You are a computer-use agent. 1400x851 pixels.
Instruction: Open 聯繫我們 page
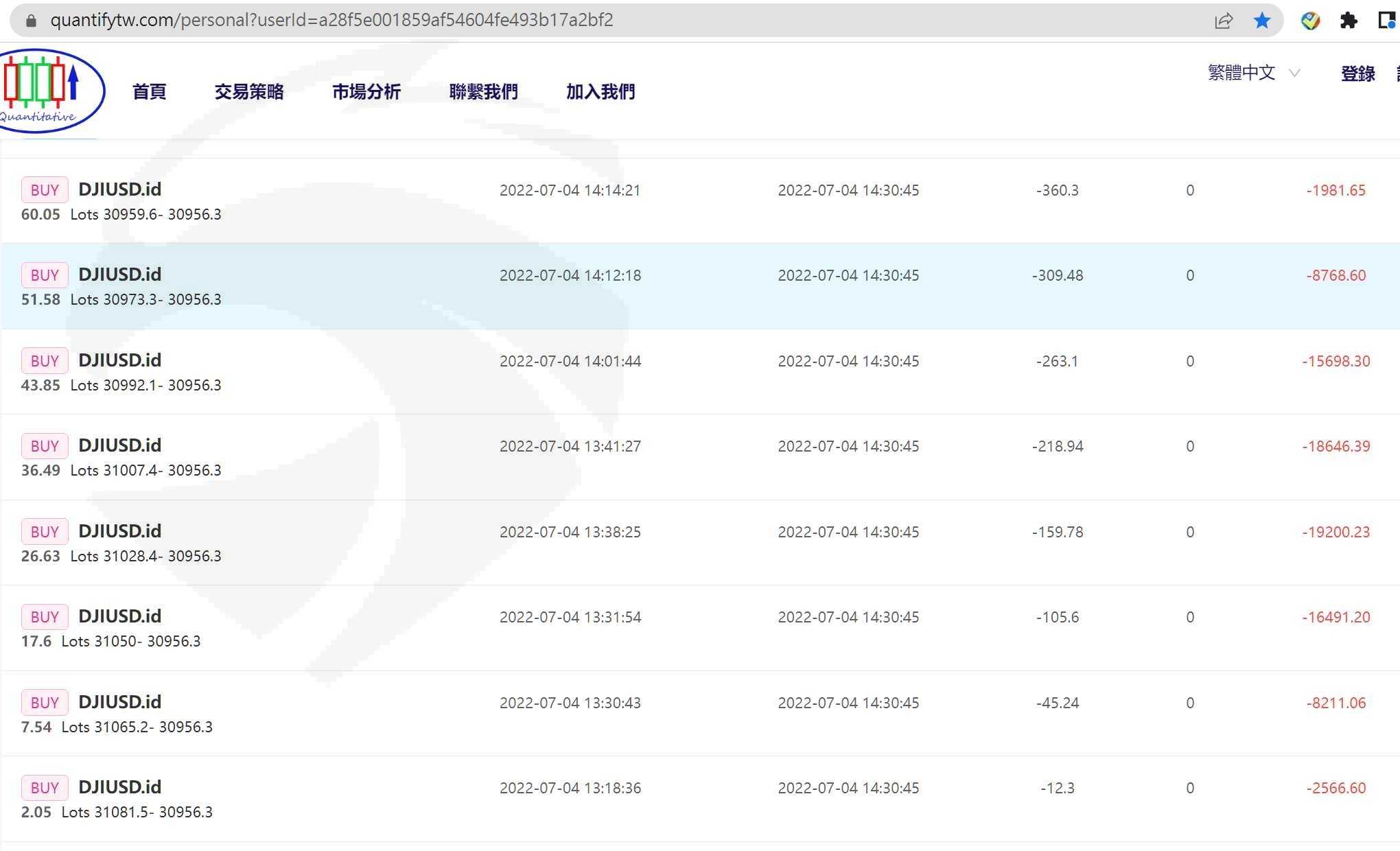click(x=483, y=91)
